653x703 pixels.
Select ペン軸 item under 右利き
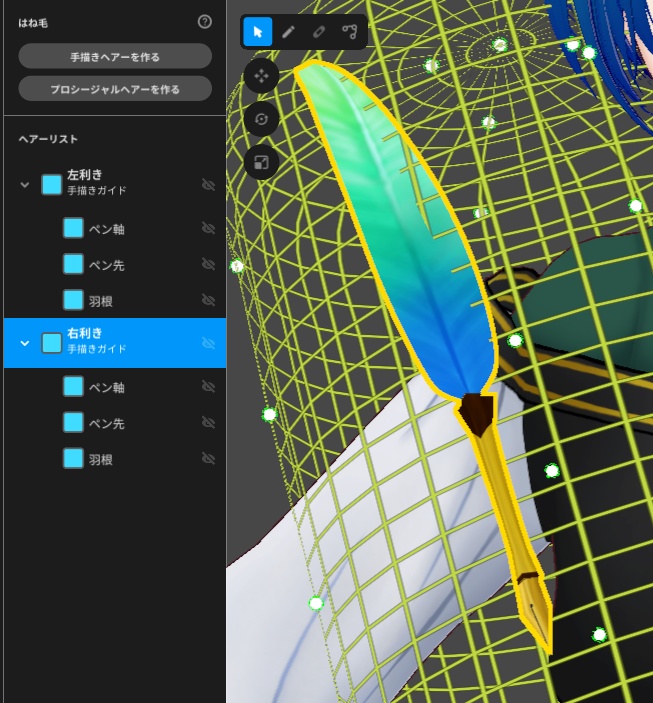(115, 386)
